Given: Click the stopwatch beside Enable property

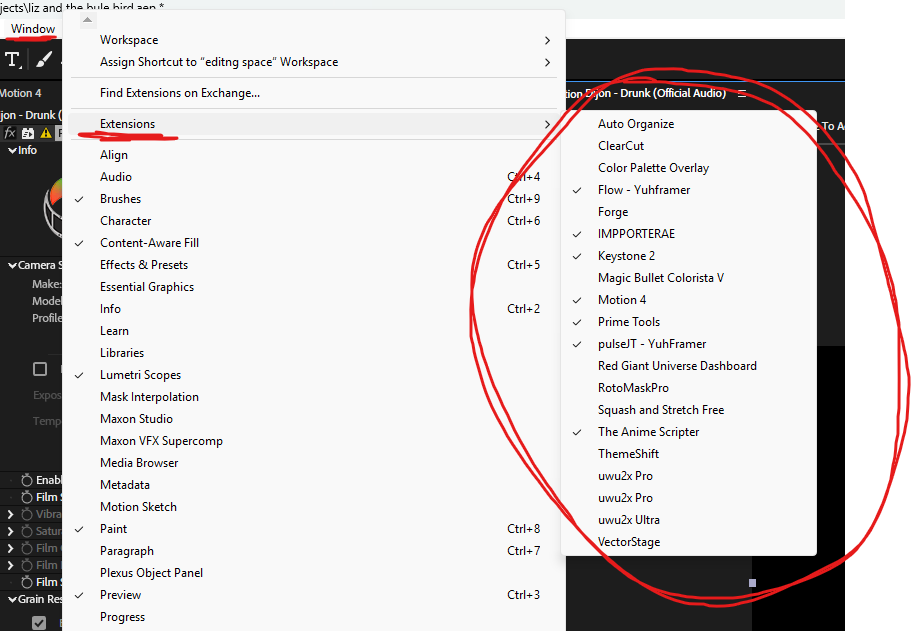Looking at the screenshot, I should [x=27, y=481].
